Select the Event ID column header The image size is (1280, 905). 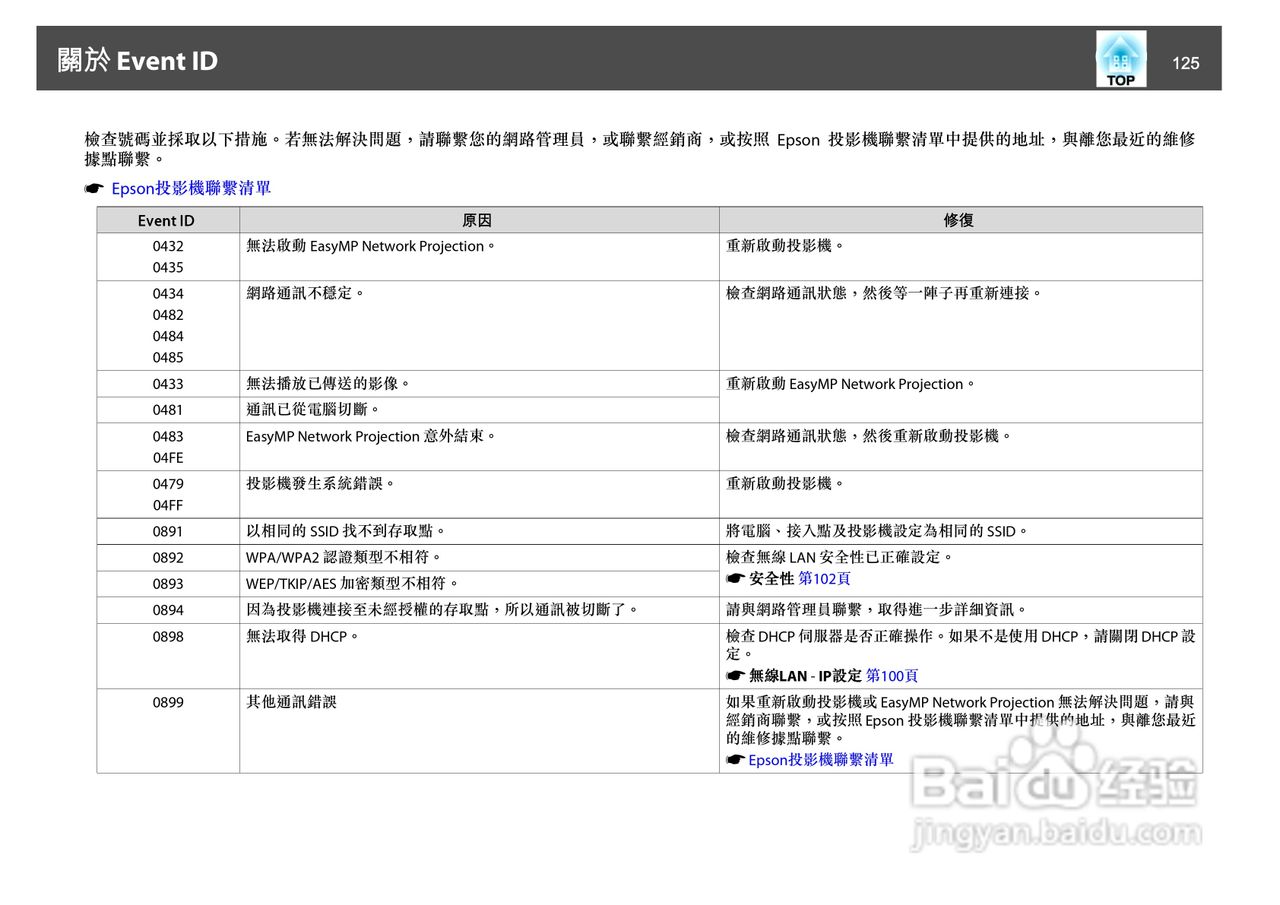166,220
